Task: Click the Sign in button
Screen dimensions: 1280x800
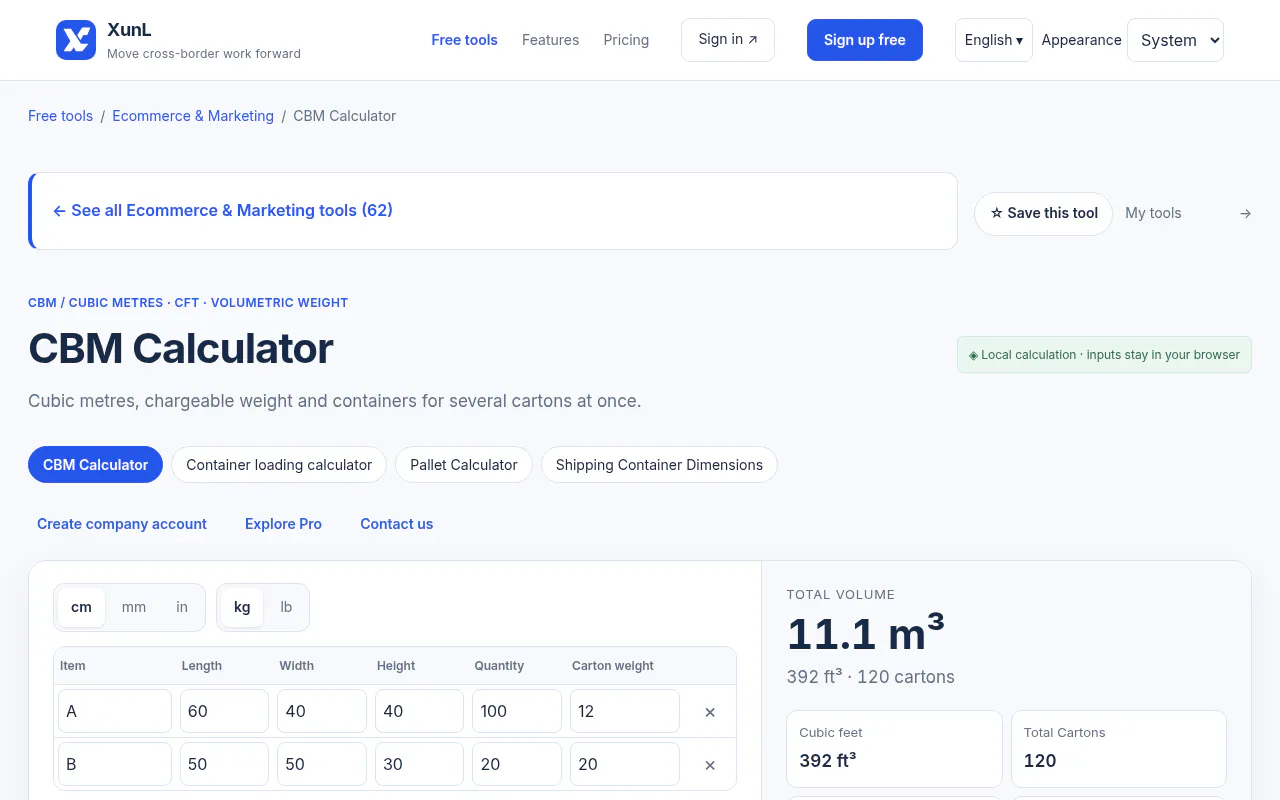Action: (x=728, y=40)
